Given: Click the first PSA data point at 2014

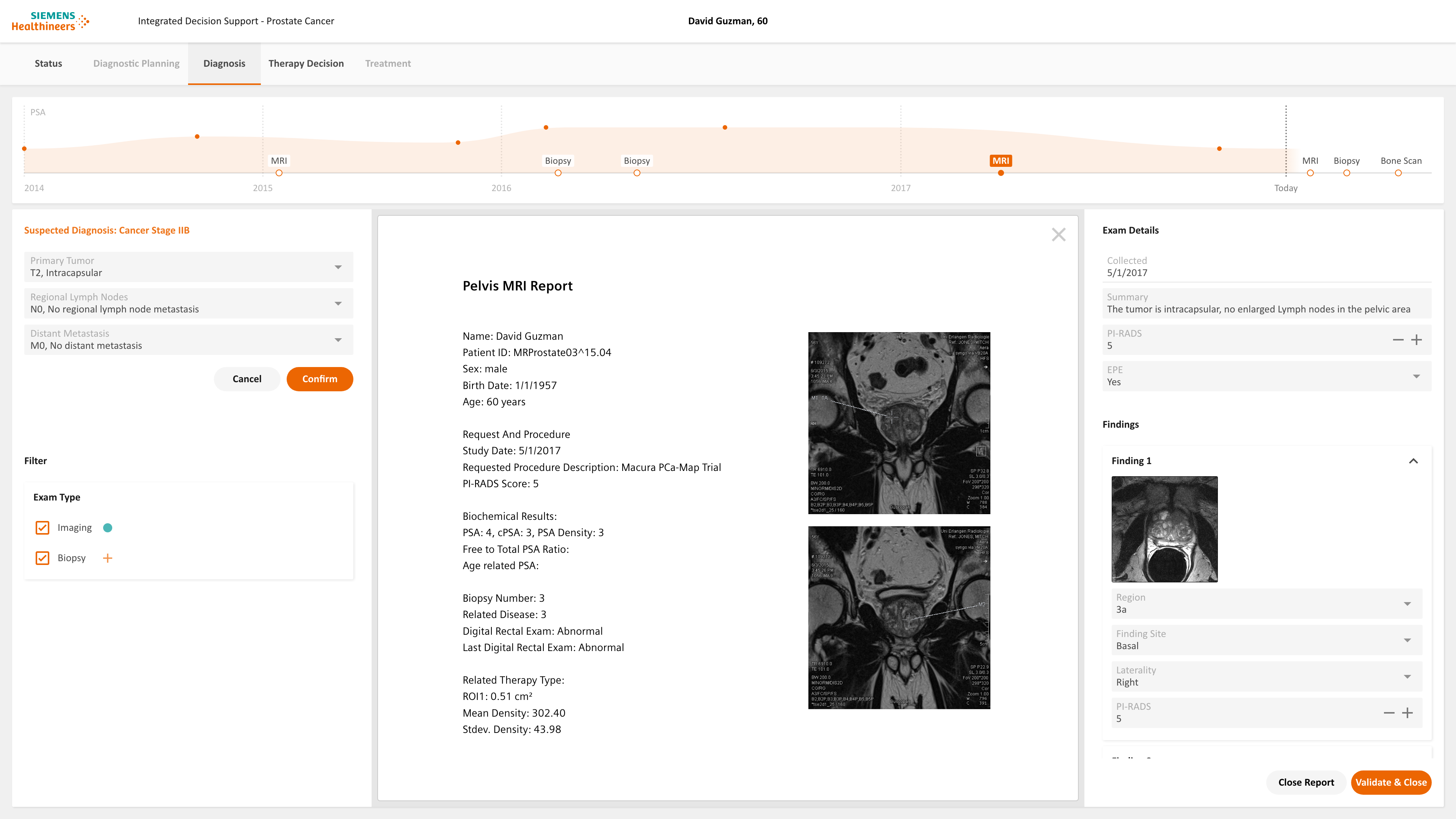Looking at the screenshot, I should (x=24, y=149).
